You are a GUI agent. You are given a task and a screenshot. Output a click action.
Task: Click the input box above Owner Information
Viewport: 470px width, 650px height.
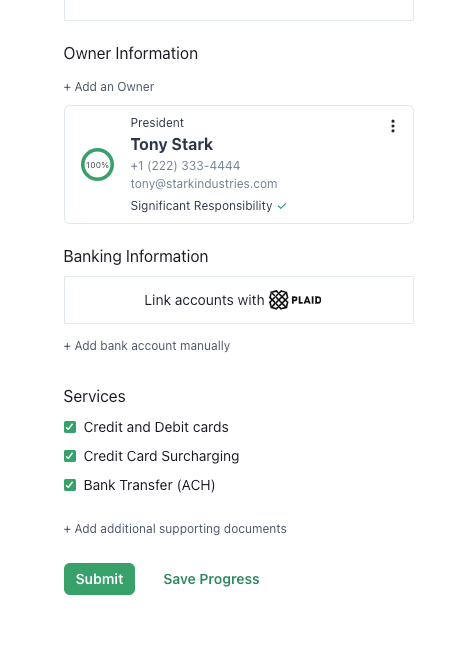coord(239,10)
